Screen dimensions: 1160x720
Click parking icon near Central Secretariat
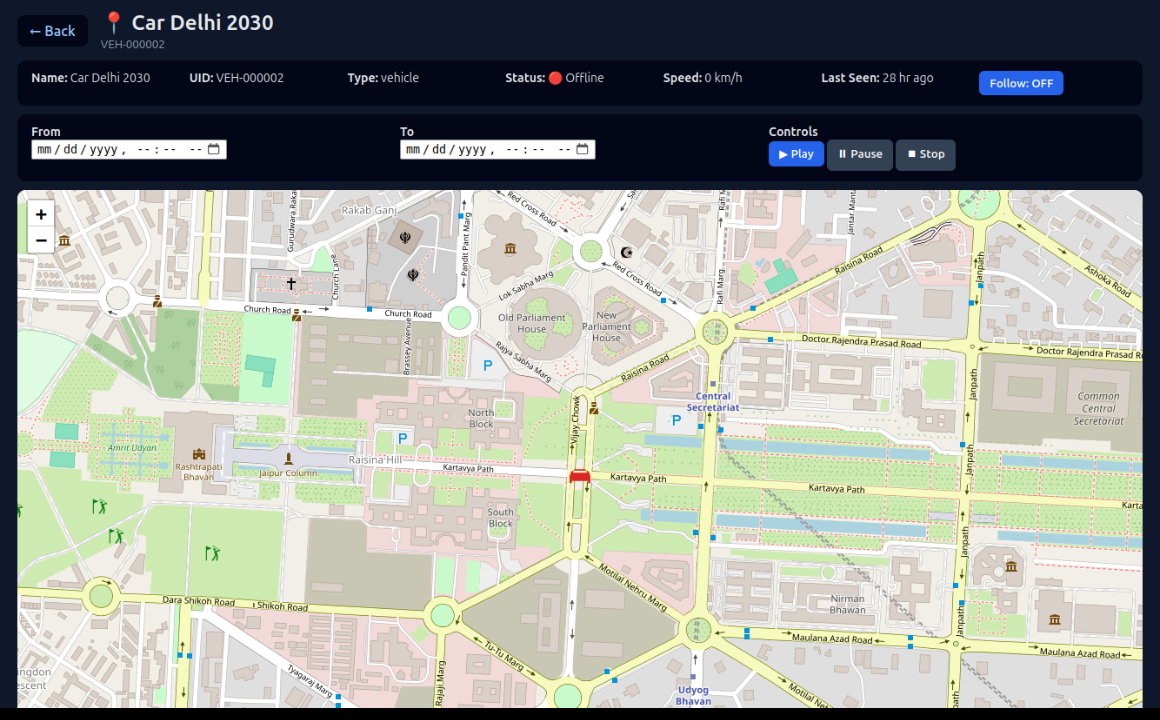[676, 420]
